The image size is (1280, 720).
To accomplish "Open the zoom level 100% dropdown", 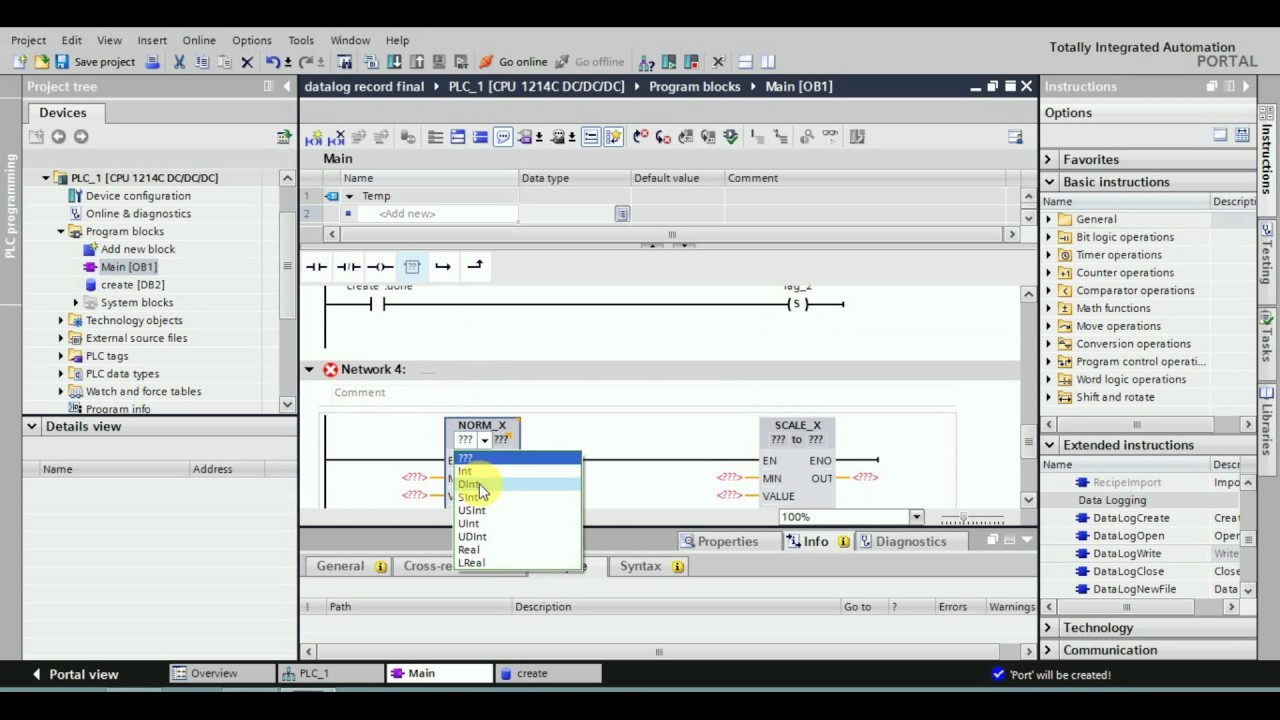I will (x=916, y=517).
